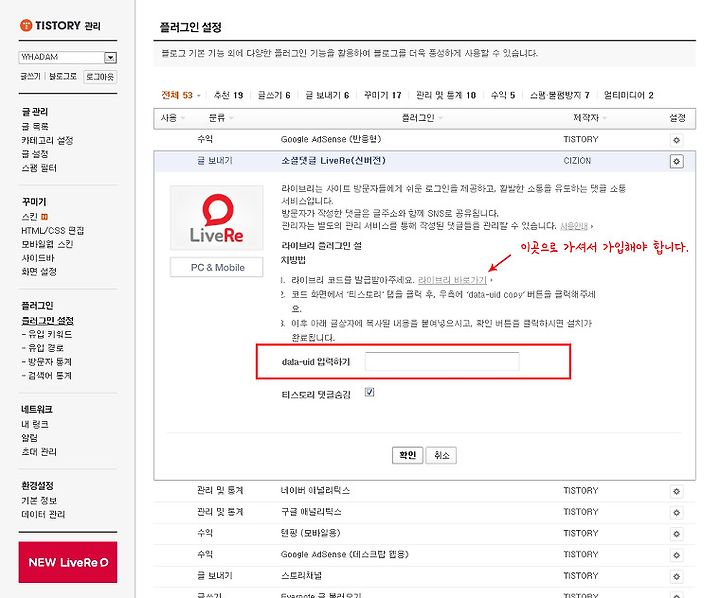Open 유입 경로 in sidebar
The image size is (720, 598).
(46, 348)
